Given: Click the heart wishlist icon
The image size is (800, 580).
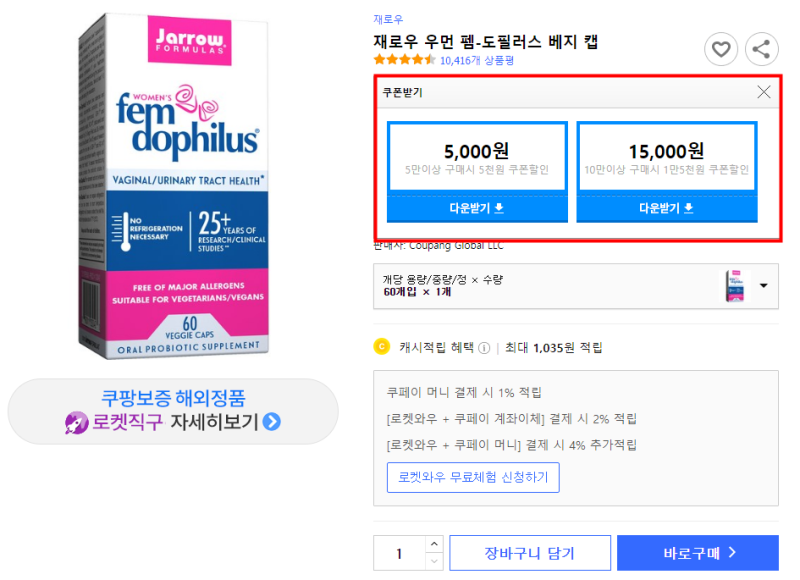Looking at the screenshot, I should 721,48.
